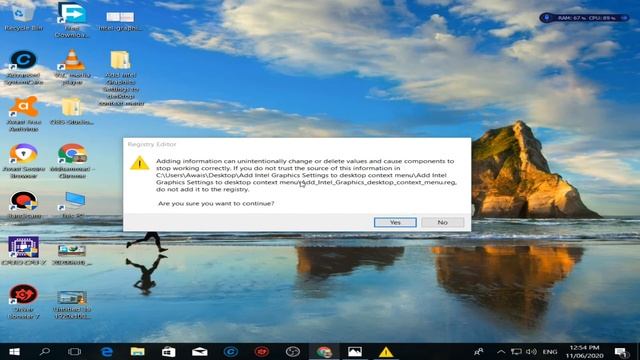Viewport: 640px width, 360px height.
Task: Open Advanced SystemCare from taskbar
Action: tap(231, 352)
